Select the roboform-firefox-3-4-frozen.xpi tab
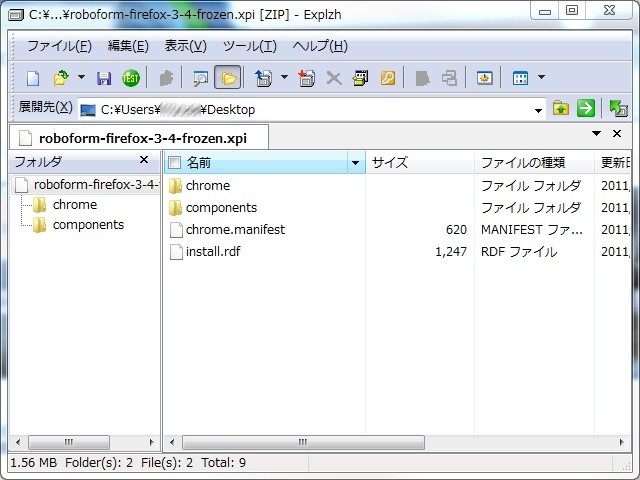This screenshot has height=480, width=640. point(139,138)
